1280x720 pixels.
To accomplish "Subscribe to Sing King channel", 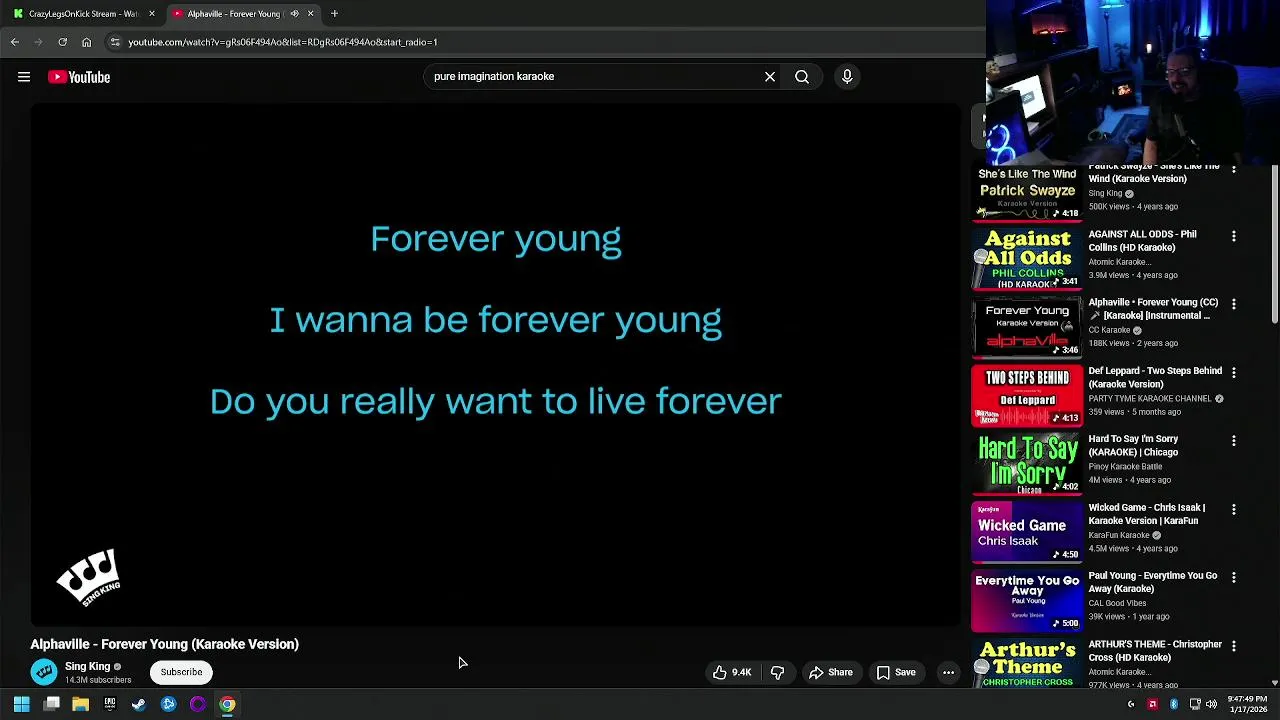I will pyautogui.click(x=181, y=672).
